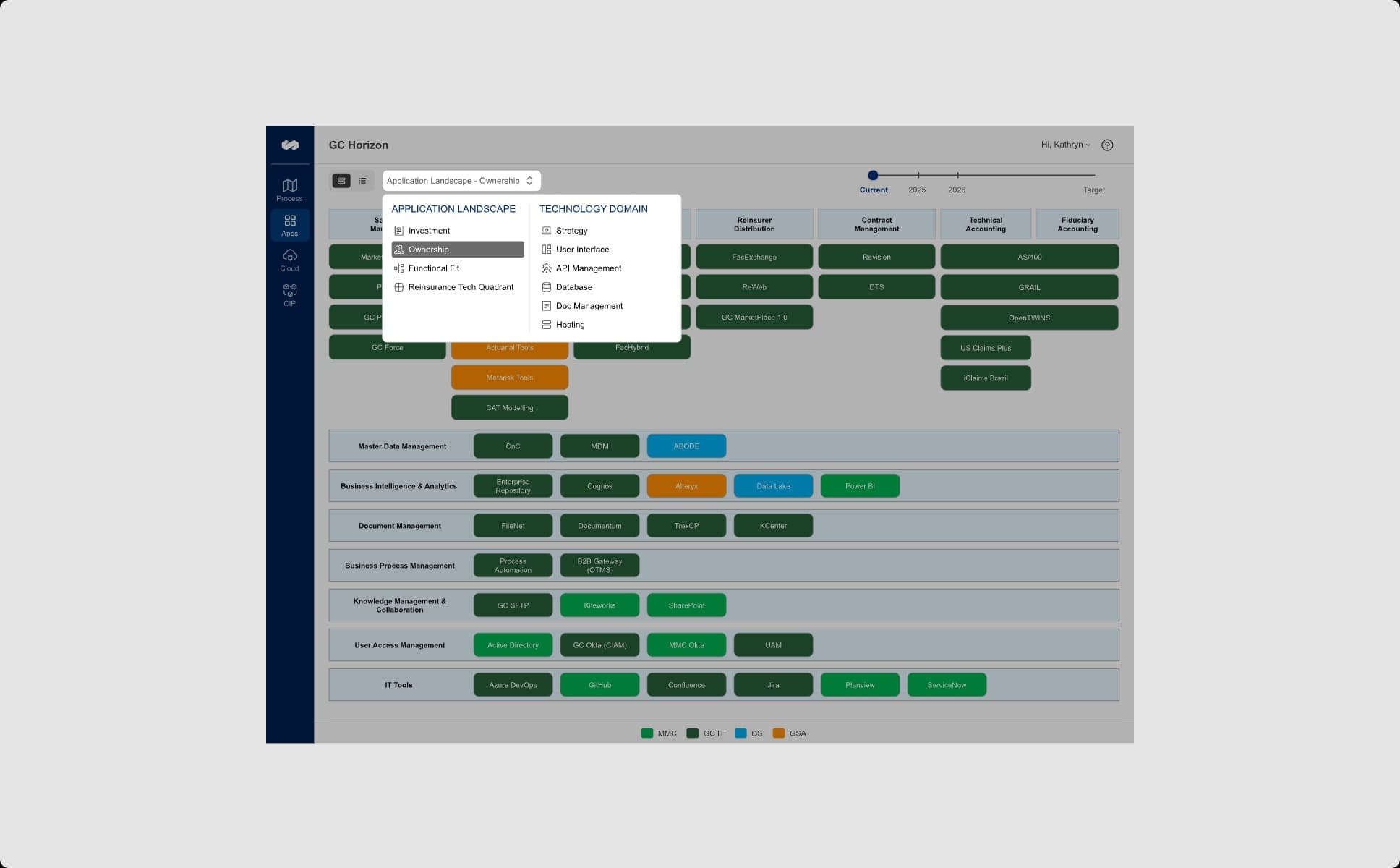Screen dimensions: 1400x868
Task: Move timeline to 2026 marker
Action: tap(957, 175)
